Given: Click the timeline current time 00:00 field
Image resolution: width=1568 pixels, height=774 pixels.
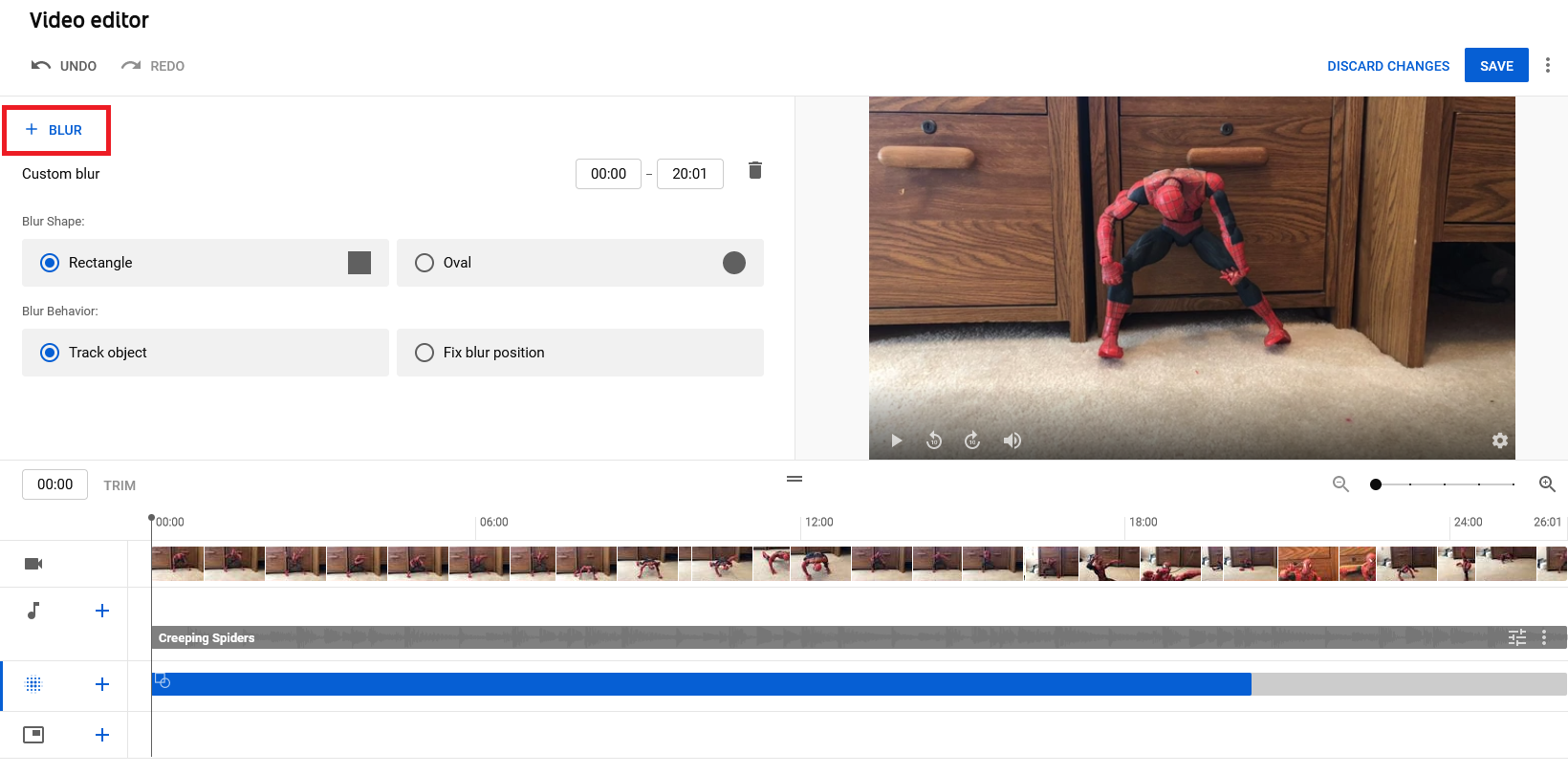Looking at the screenshot, I should coord(54,484).
